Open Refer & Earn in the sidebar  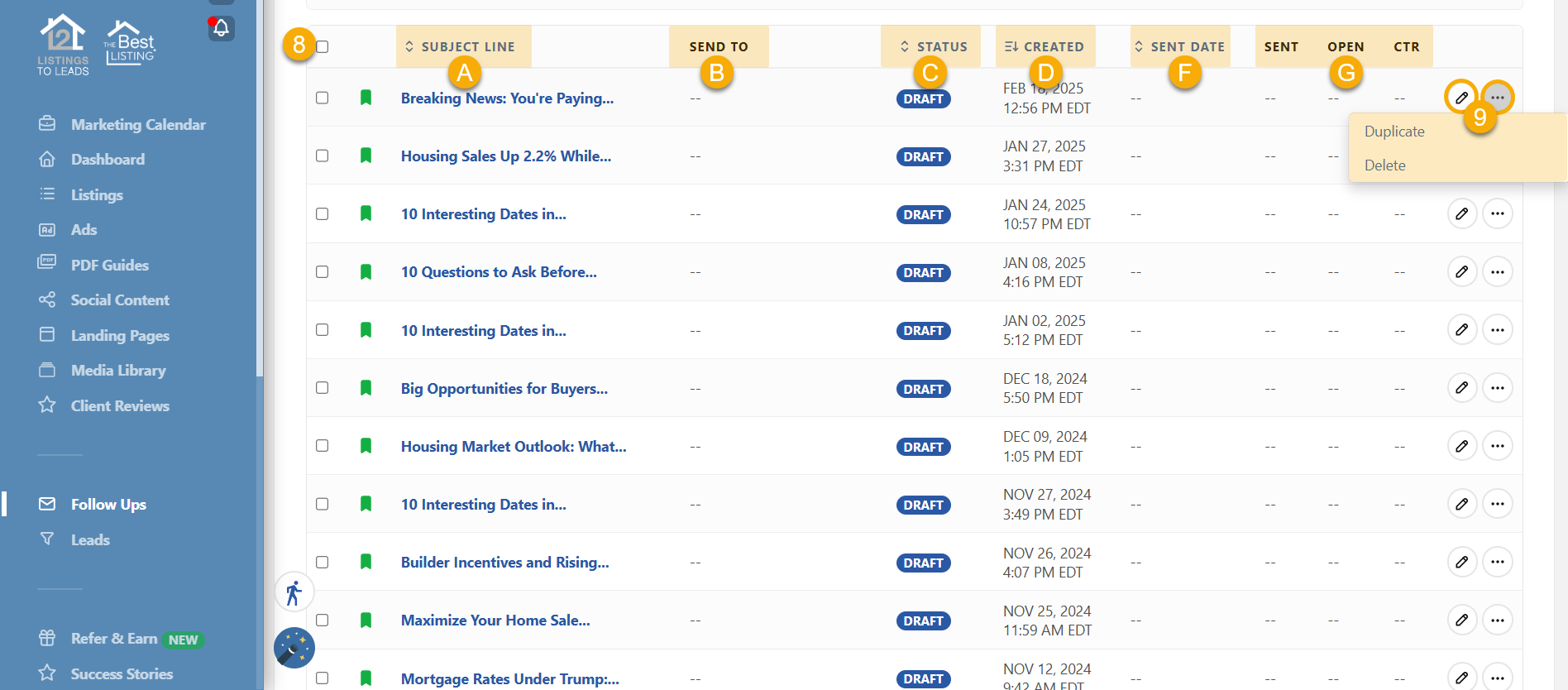pyautogui.click(x=114, y=639)
